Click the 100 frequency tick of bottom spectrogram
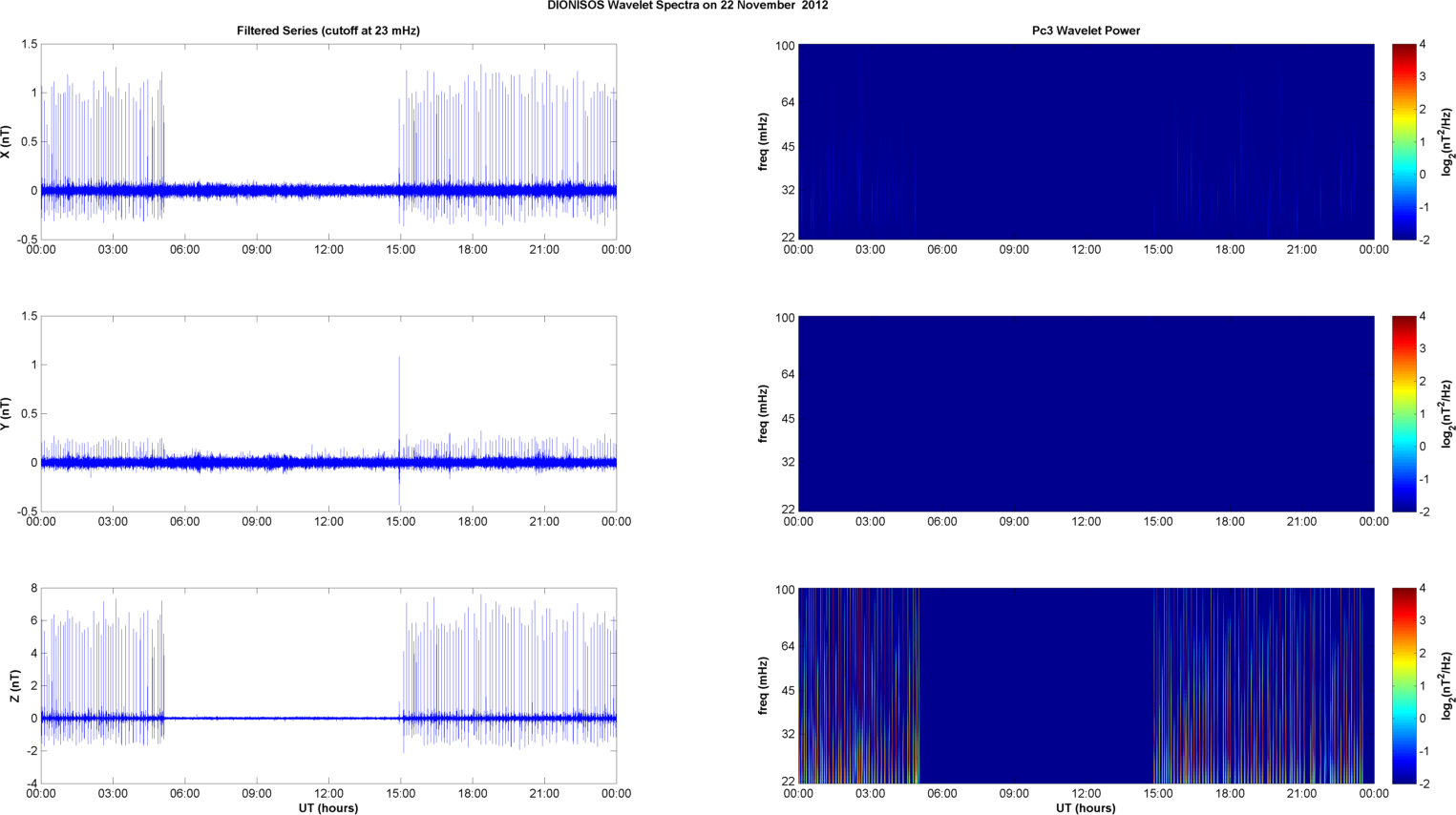The image size is (1456, 815). [x=785, y=590]
